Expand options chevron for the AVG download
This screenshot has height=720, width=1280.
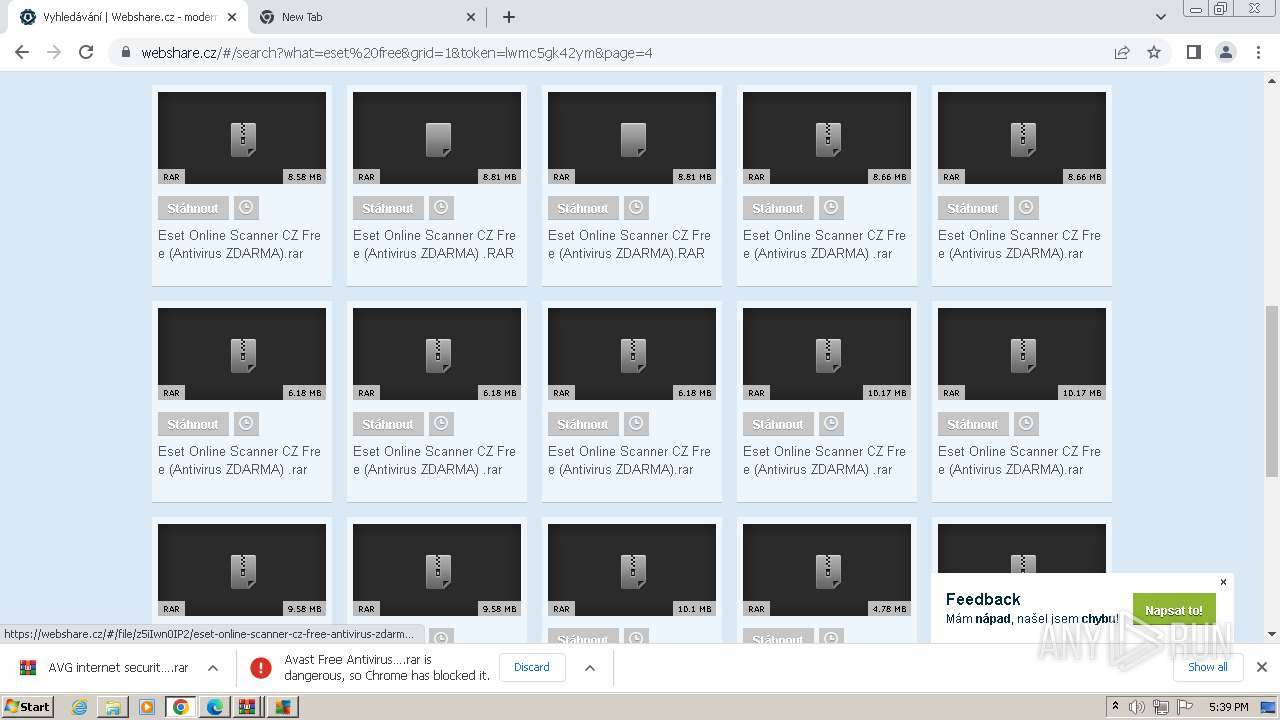(x=213, y=667)
